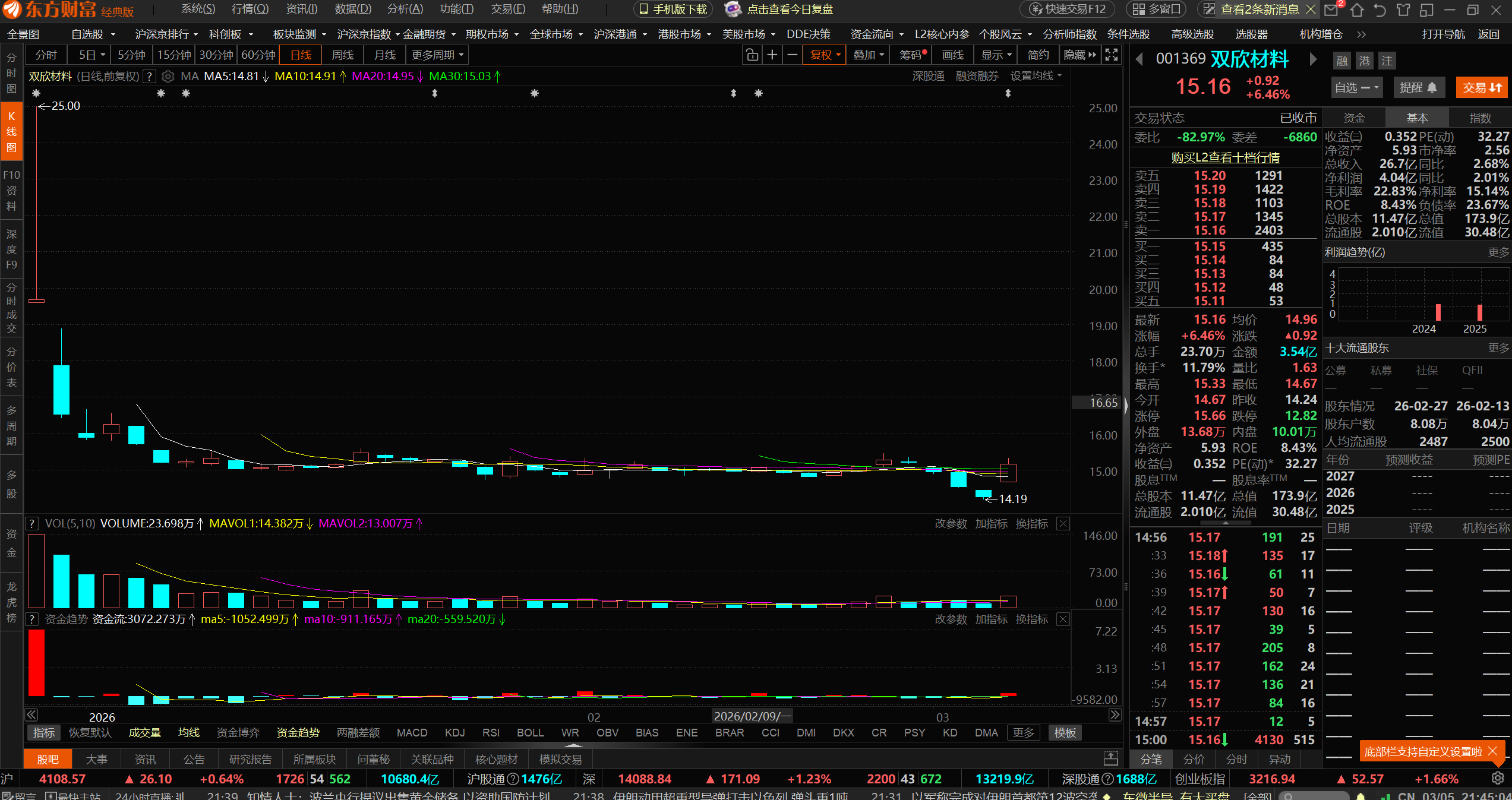
Task: Toggle 成交量 indicator on
Action: 144,733
